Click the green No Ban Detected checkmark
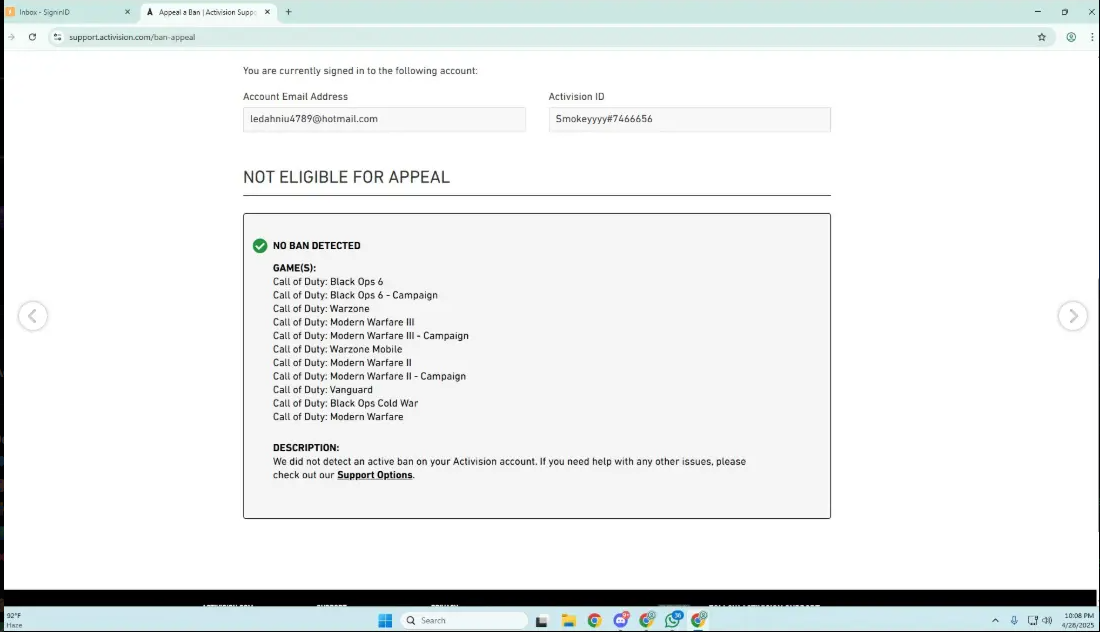Viewport: 1100px width, 632px height. click(x=260, y=246)
